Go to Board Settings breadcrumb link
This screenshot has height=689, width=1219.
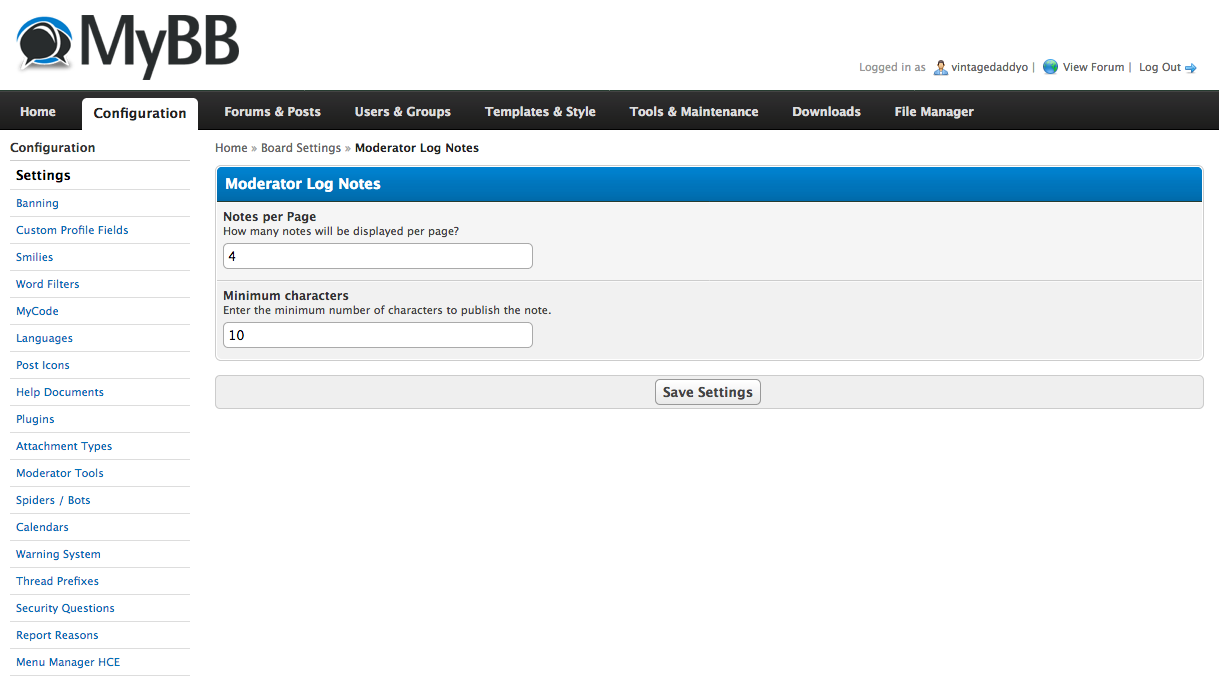click(x=301, y=148)
